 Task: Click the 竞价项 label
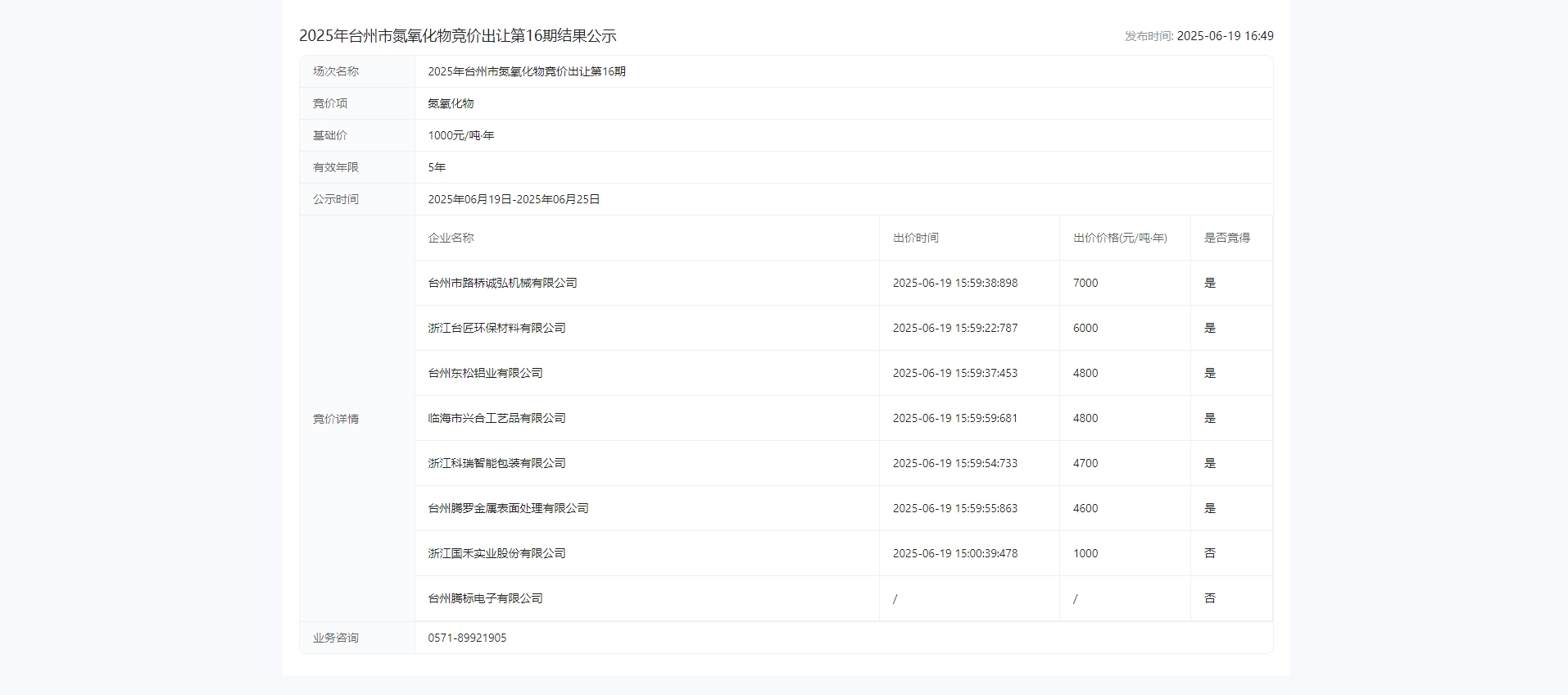click(330, 103)
